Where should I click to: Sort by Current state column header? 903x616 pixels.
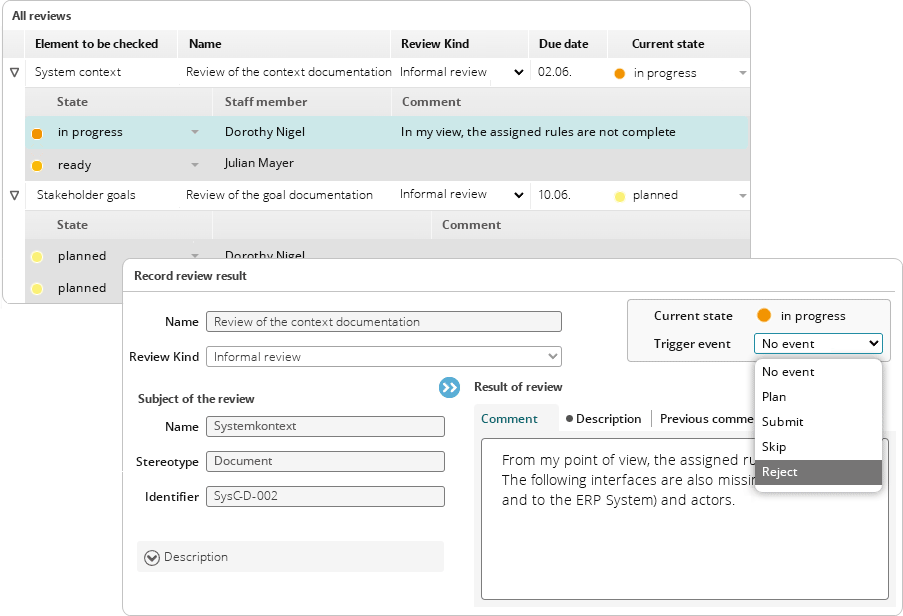[x=667, y=44]
